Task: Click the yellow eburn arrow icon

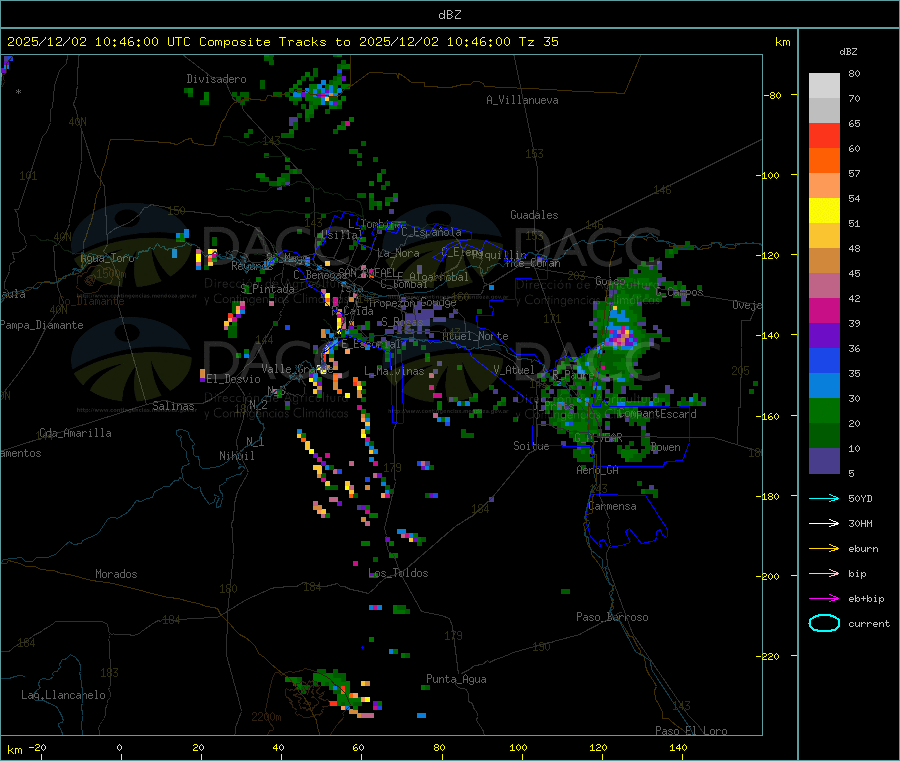Action: tap(824, 549)
